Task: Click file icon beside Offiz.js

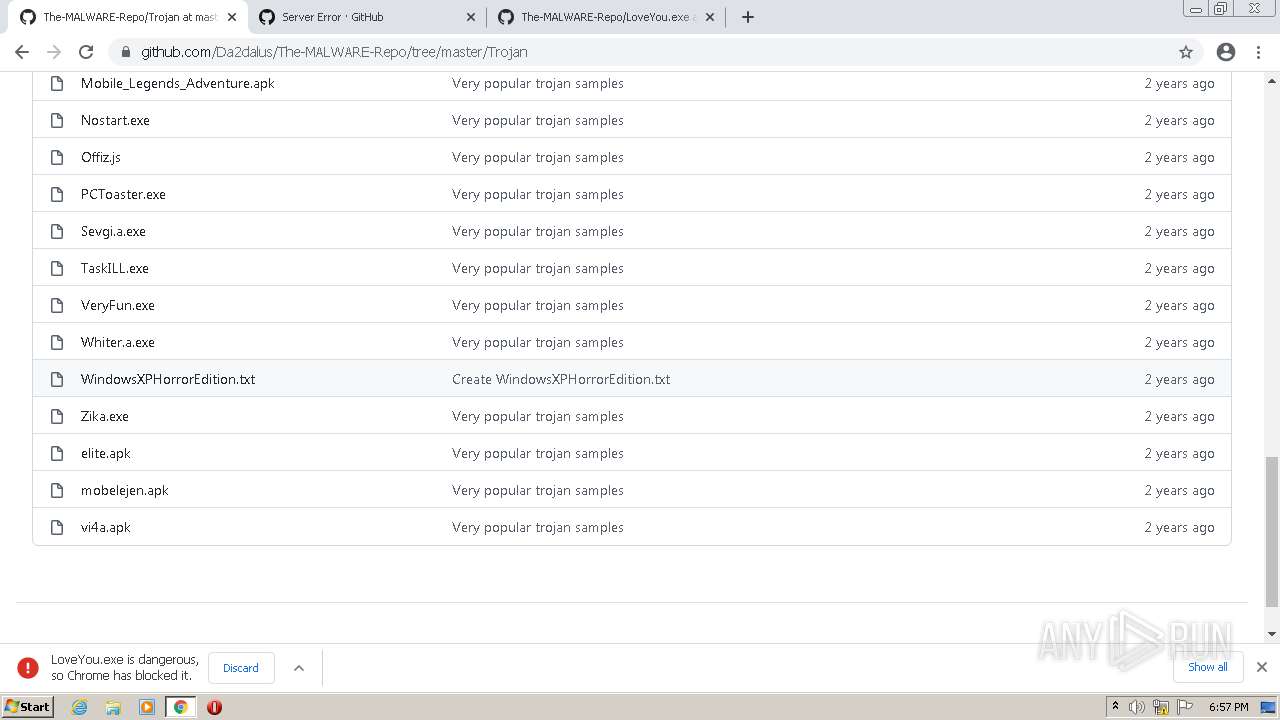Action: (x=57, y=157)
